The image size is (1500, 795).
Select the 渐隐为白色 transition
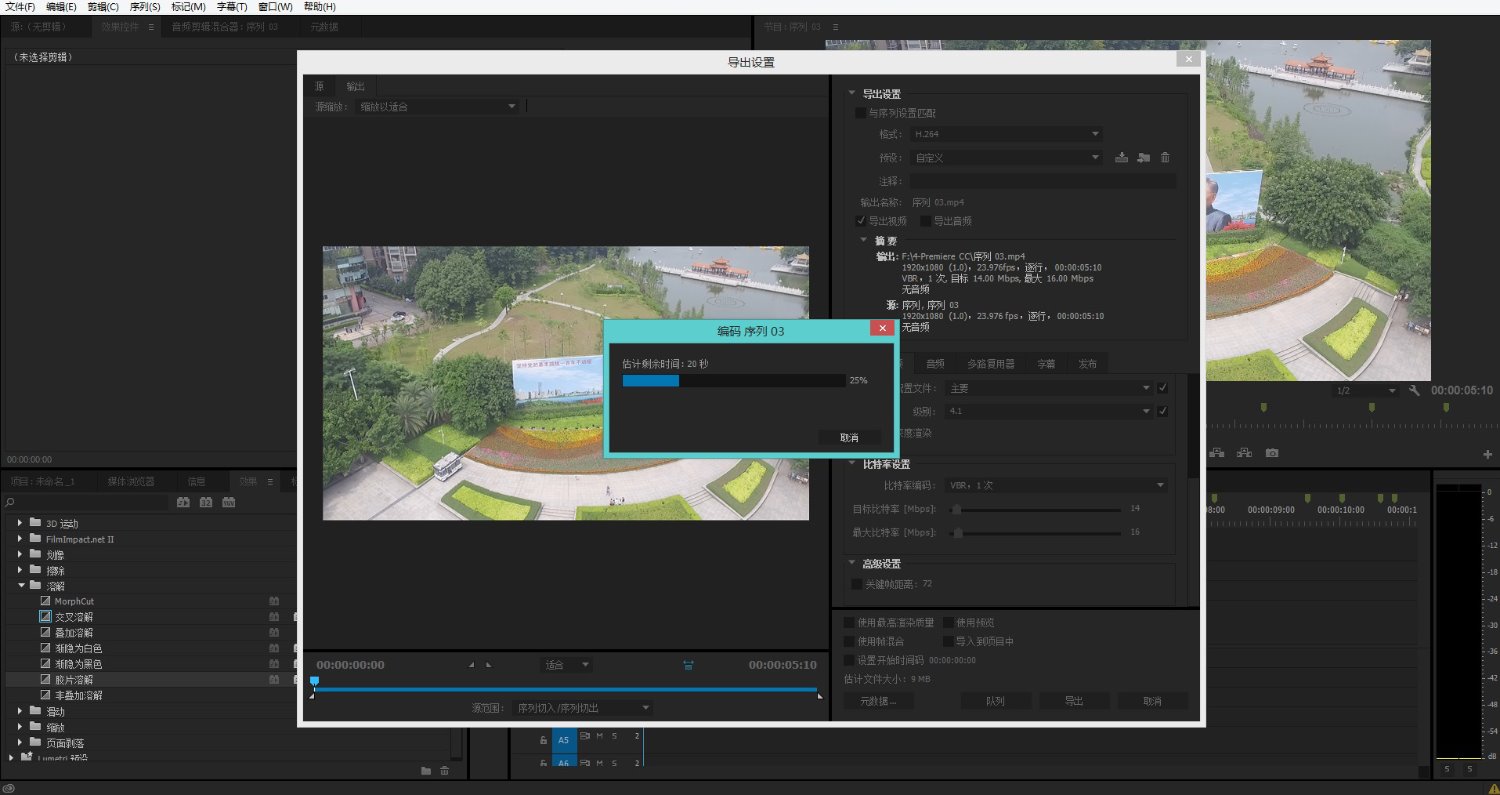(78, 648)
